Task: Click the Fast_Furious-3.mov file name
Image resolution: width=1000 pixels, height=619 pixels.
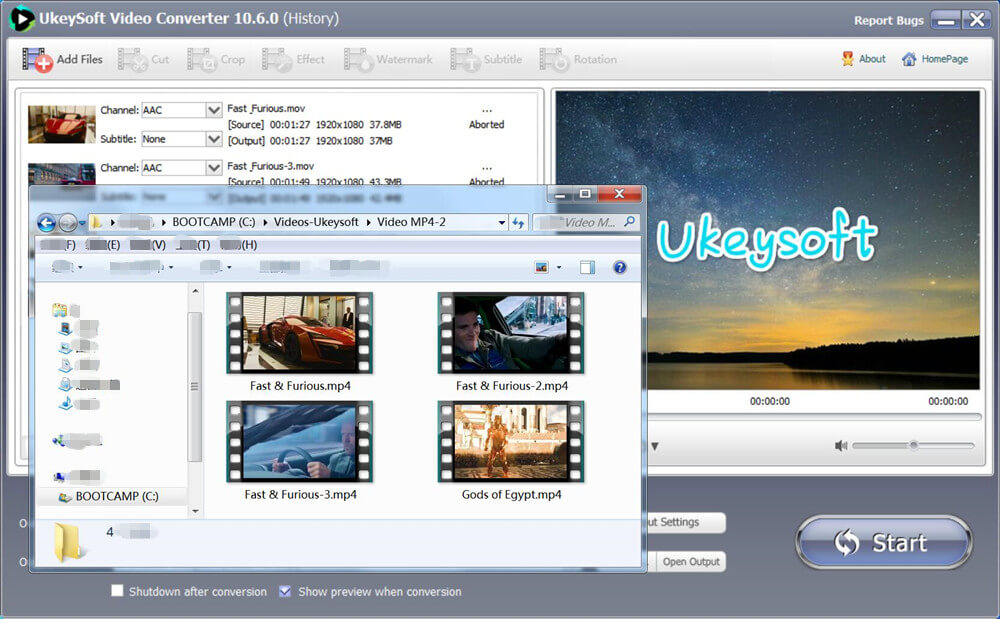Action: point(270,166)
